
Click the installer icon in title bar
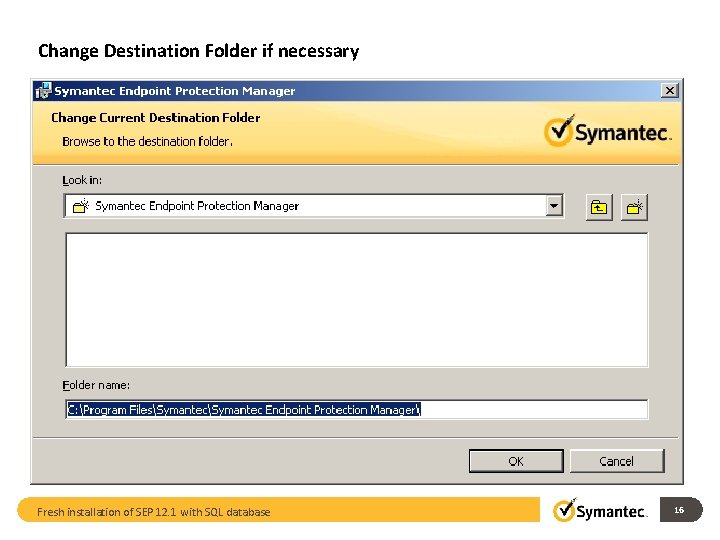coord(44,90)
